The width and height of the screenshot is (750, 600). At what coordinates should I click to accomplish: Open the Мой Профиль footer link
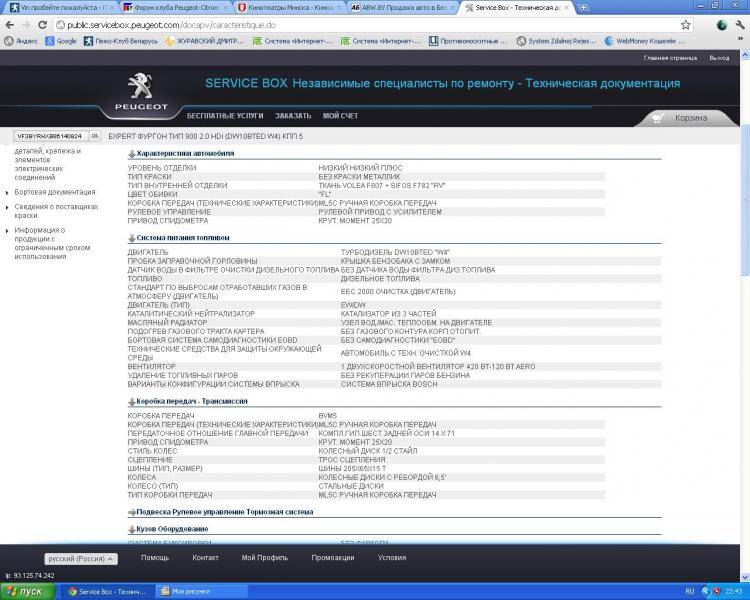click(265, 558)
